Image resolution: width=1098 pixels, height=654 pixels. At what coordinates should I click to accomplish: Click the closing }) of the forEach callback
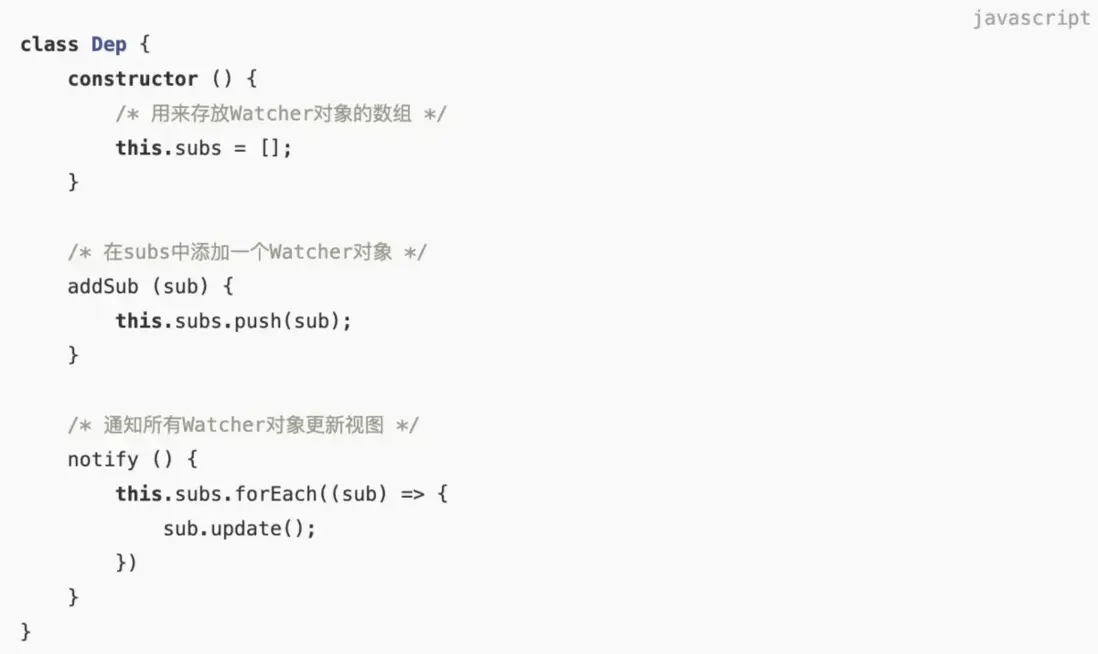tap(126, 563)
